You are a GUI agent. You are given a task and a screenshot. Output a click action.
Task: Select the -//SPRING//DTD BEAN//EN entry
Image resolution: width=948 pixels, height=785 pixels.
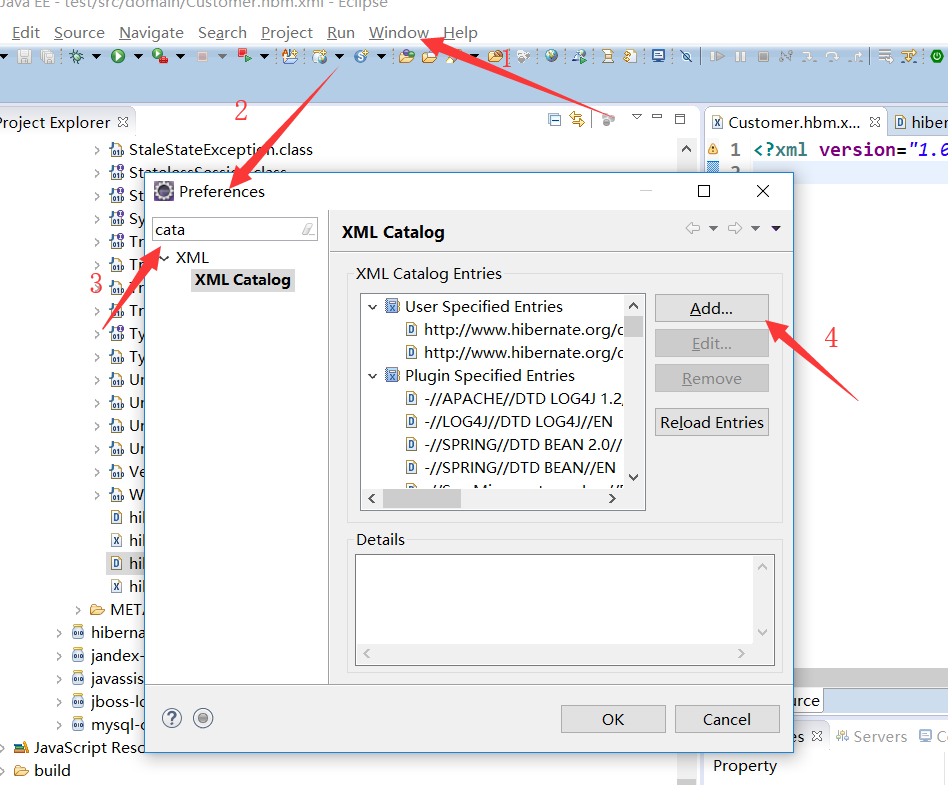(519, 467)
